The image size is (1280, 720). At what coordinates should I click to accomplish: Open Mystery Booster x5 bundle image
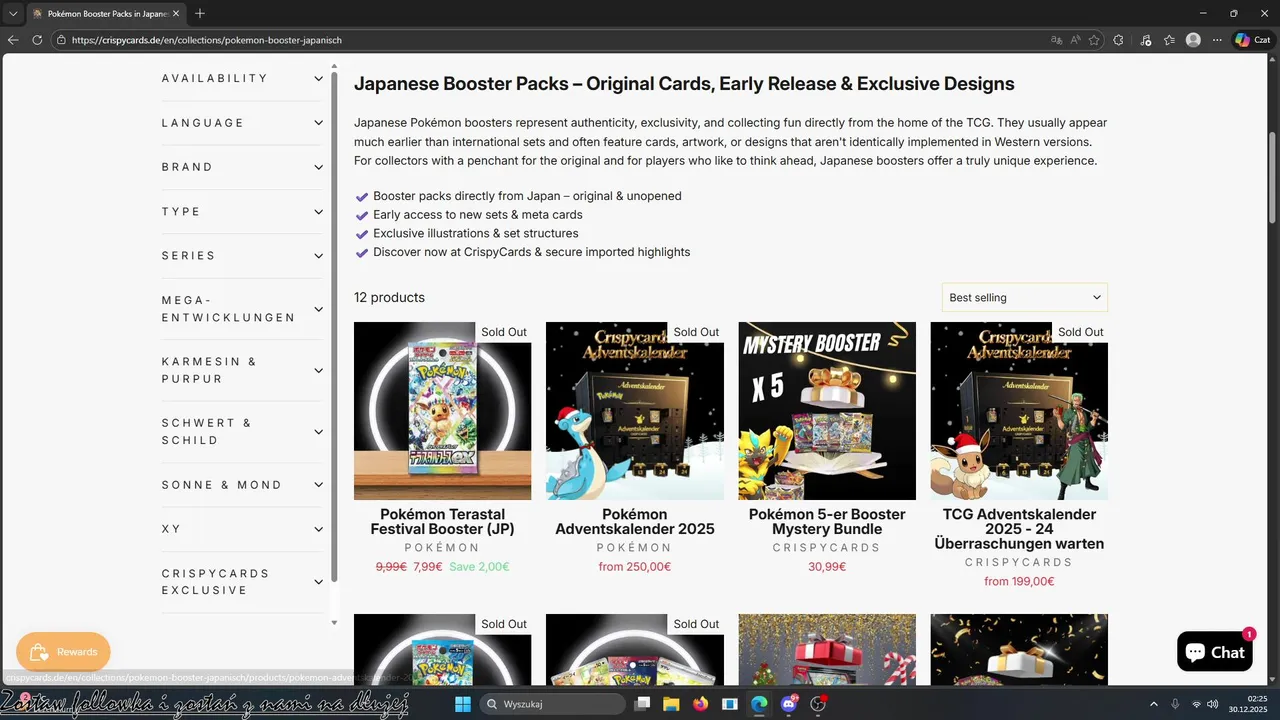(827, 411)
